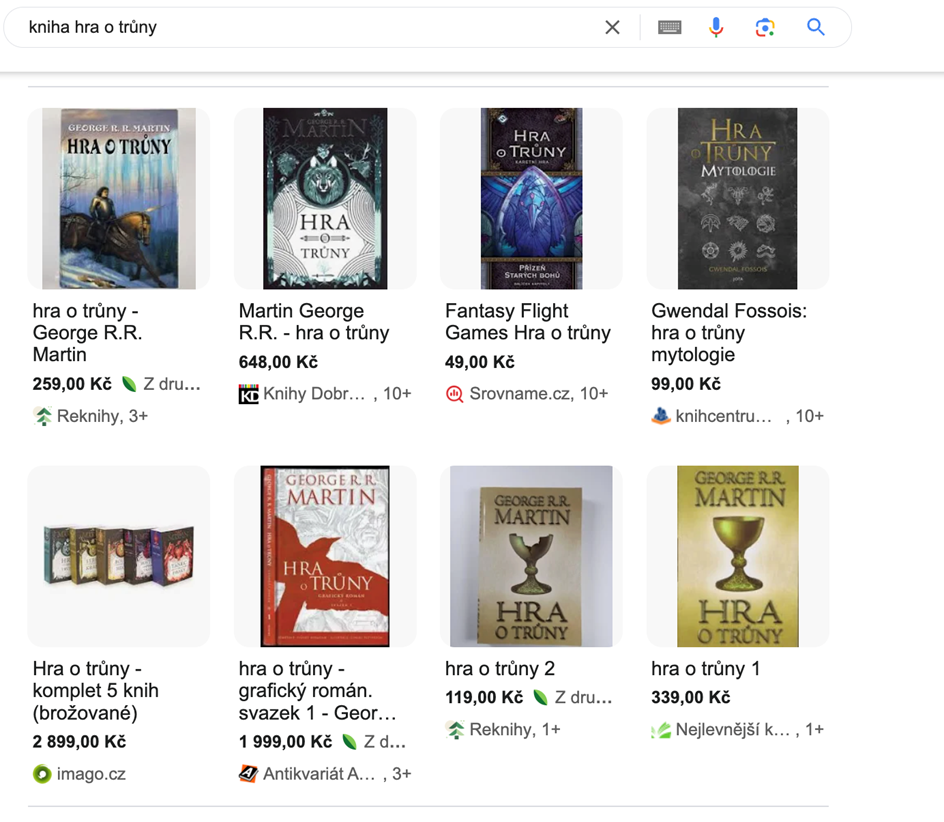Click the Antikvariát orange seller logo
Screen dimensions: 944x822
pos(248,774)
